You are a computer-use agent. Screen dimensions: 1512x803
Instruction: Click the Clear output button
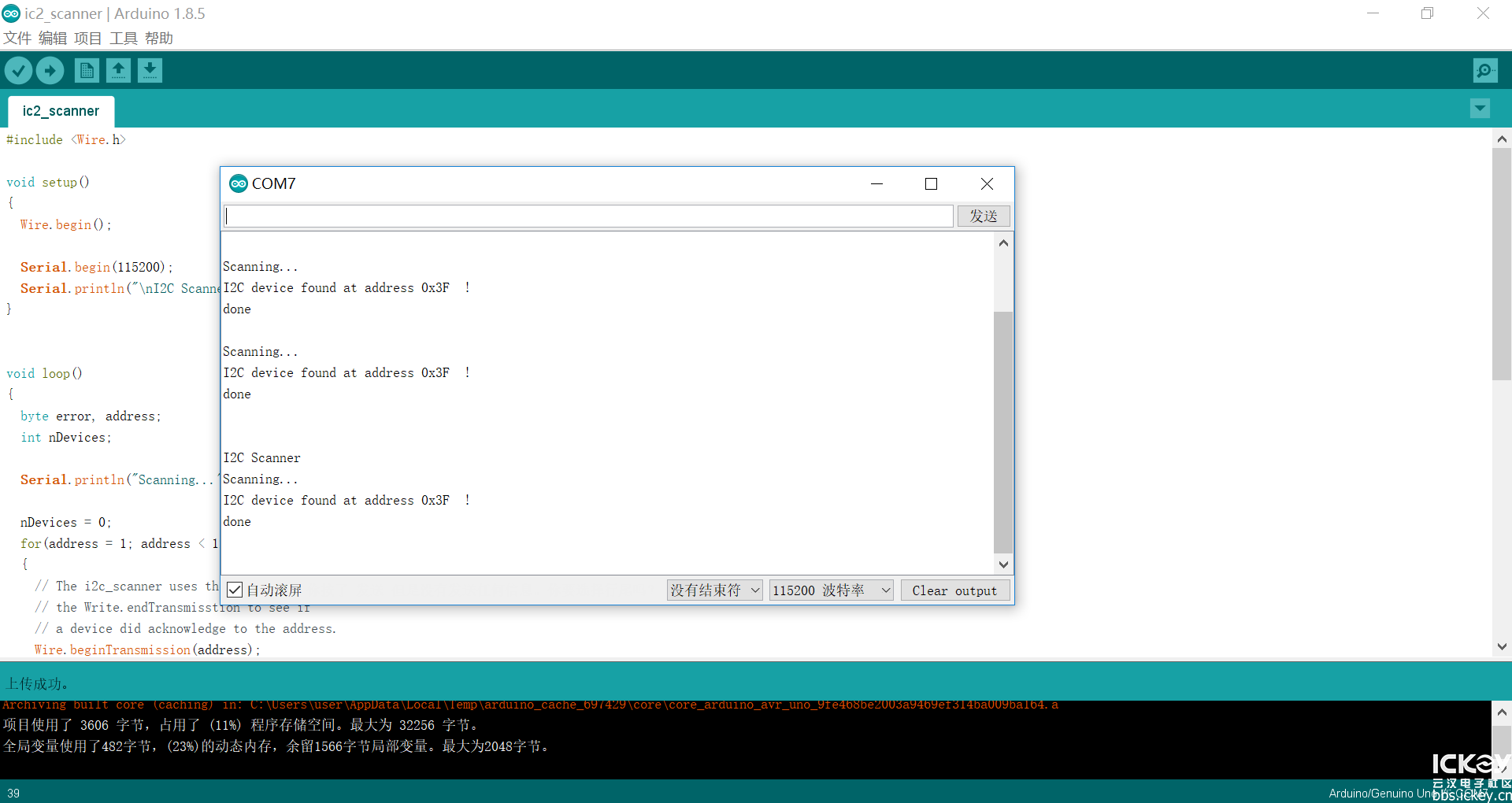pyautogui.click(x=954, y=590)
